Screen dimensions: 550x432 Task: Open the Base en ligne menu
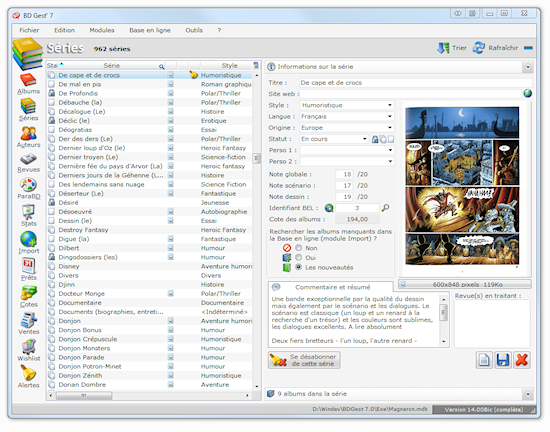pyautogui.click(x=150, y=30)
